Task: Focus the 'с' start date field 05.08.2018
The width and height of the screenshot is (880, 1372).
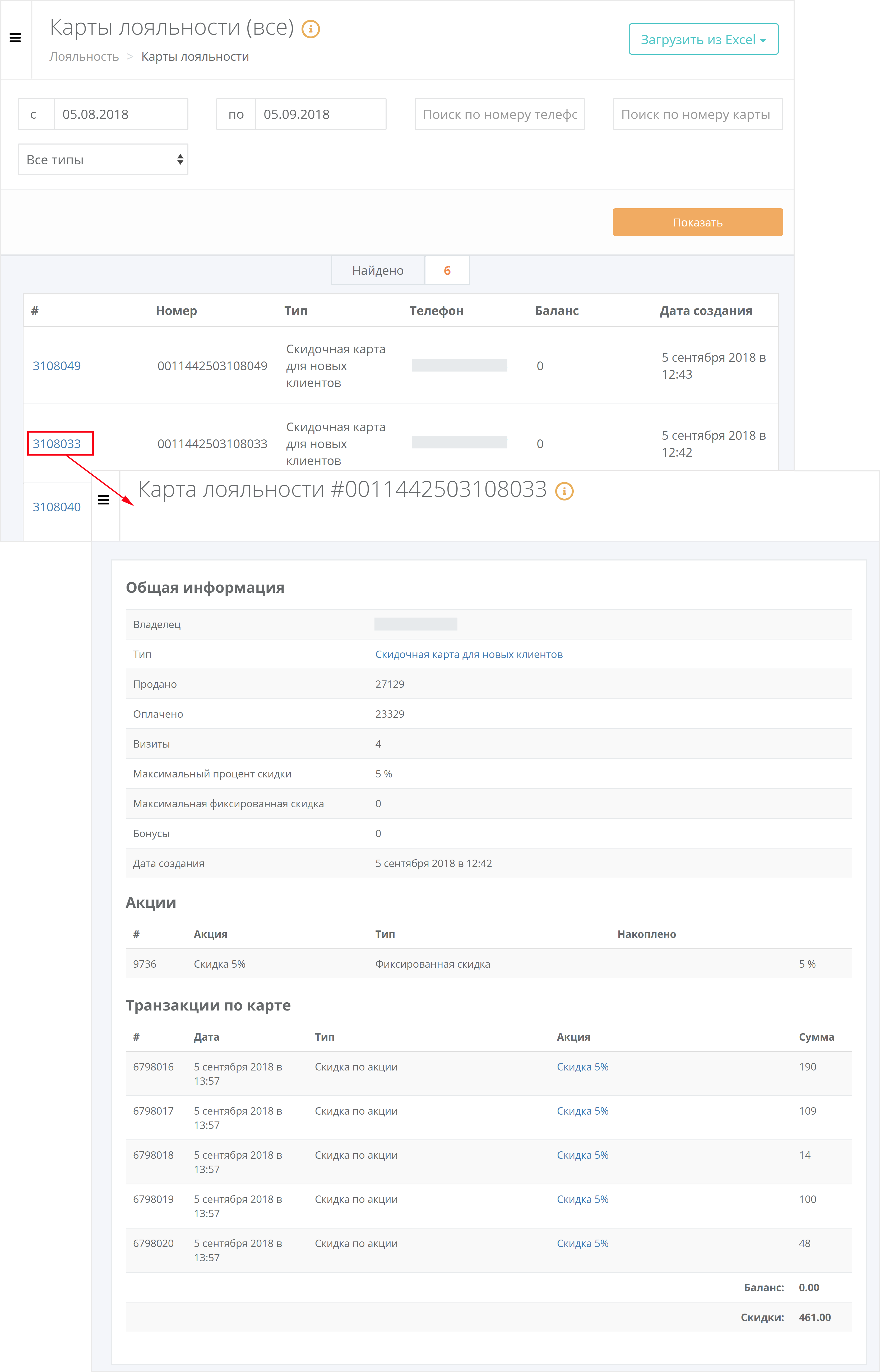Action: (121, 114)
